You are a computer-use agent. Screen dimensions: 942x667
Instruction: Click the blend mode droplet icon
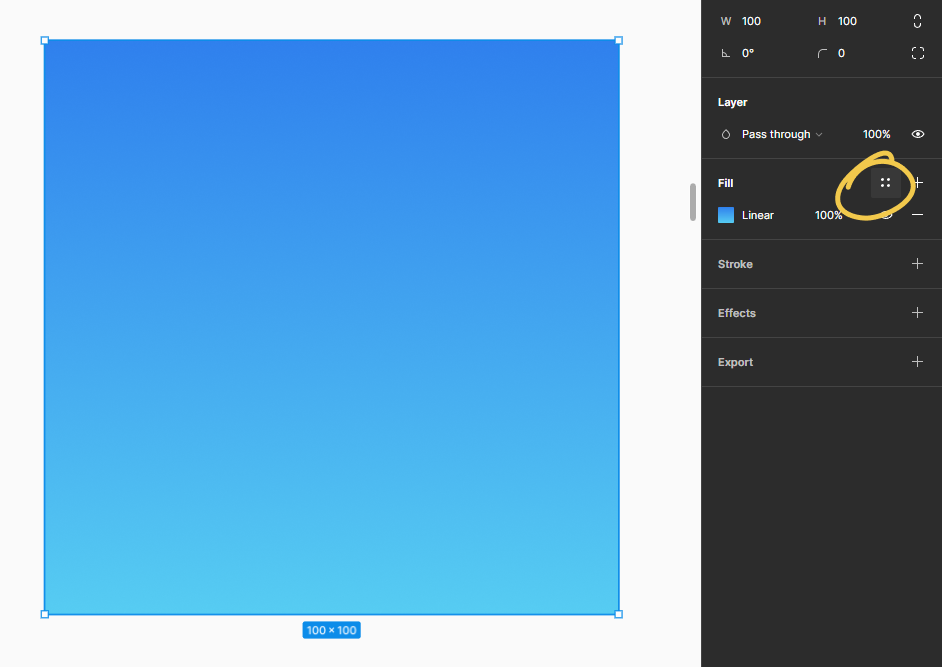tap(725, 134)
